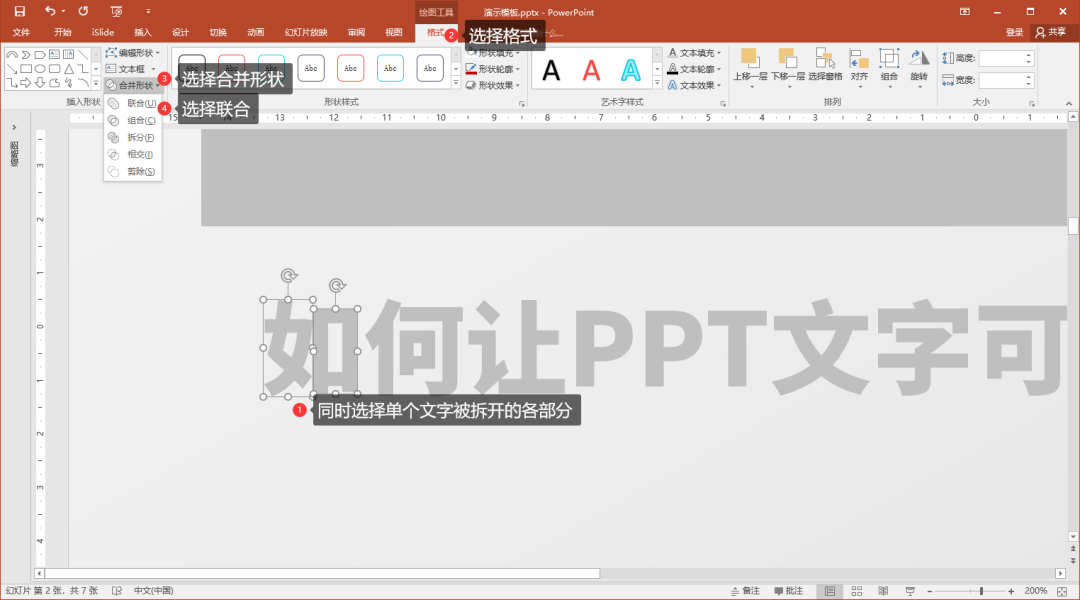Choose 联合(U) from the merge shapes menu
Image resolution: width=1080 pixels, height=600 pixels.
pyautogui.click(x=133, y=103)
